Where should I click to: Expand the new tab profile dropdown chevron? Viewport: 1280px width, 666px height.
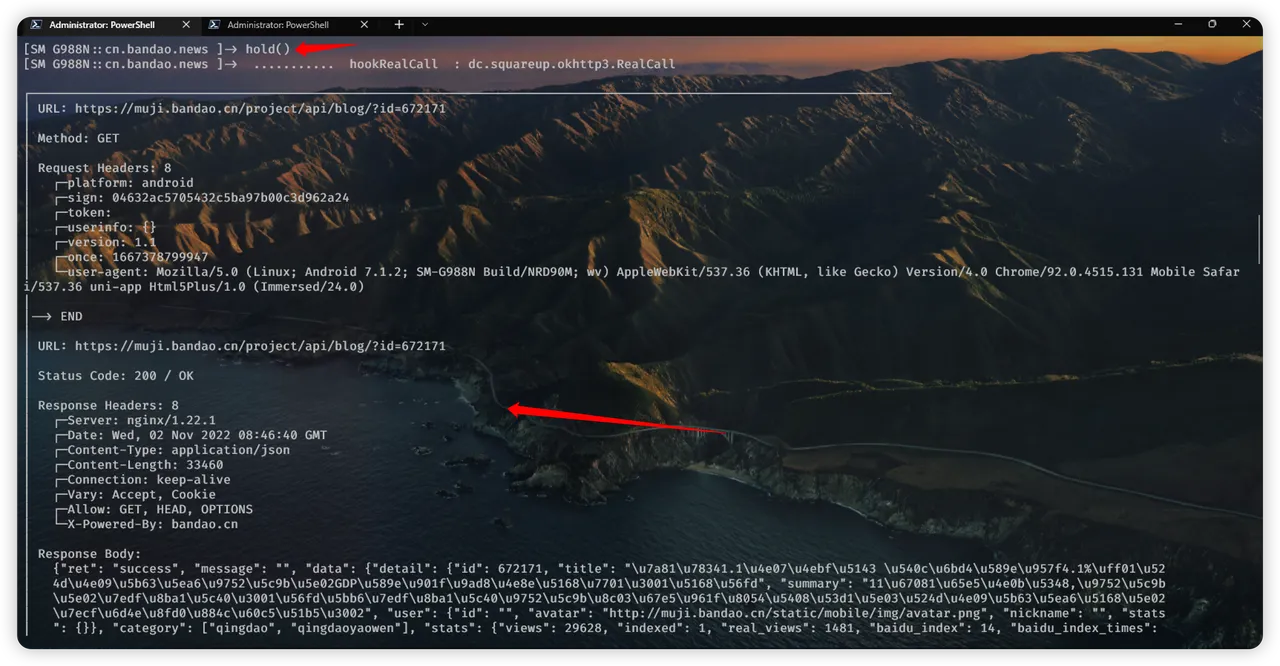point(425,24)
